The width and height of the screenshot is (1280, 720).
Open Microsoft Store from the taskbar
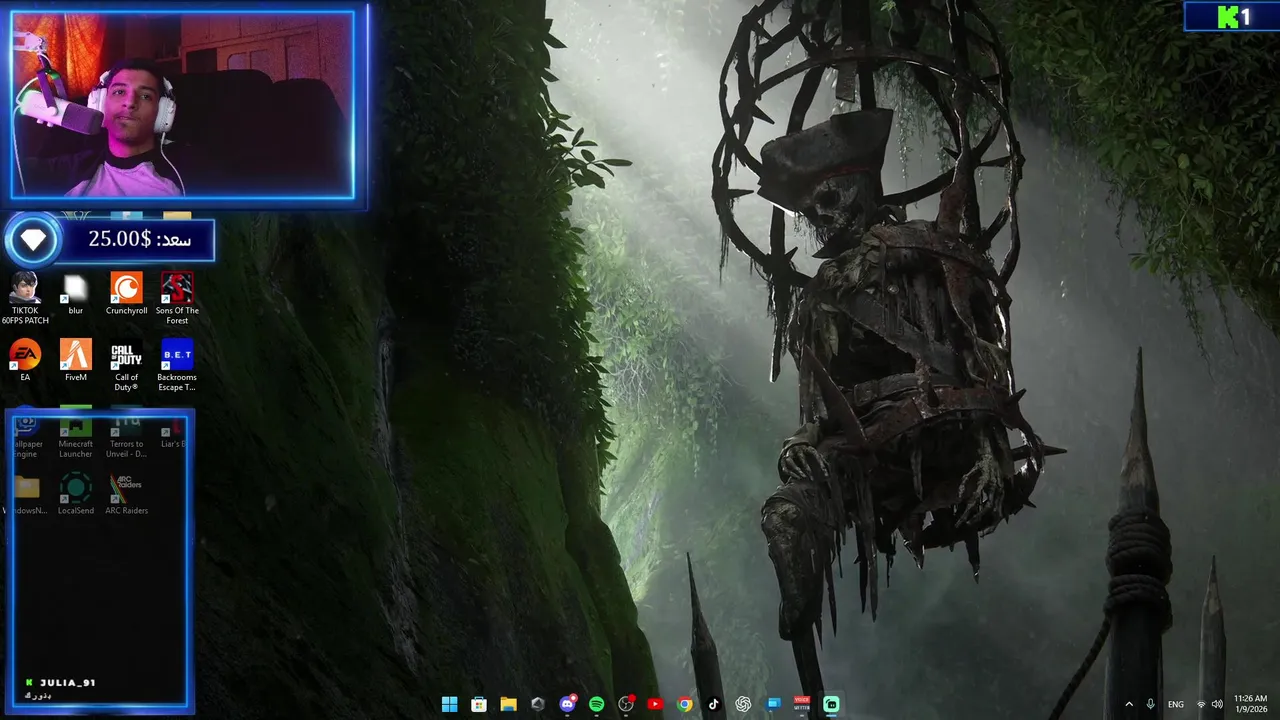click(479, 704)
